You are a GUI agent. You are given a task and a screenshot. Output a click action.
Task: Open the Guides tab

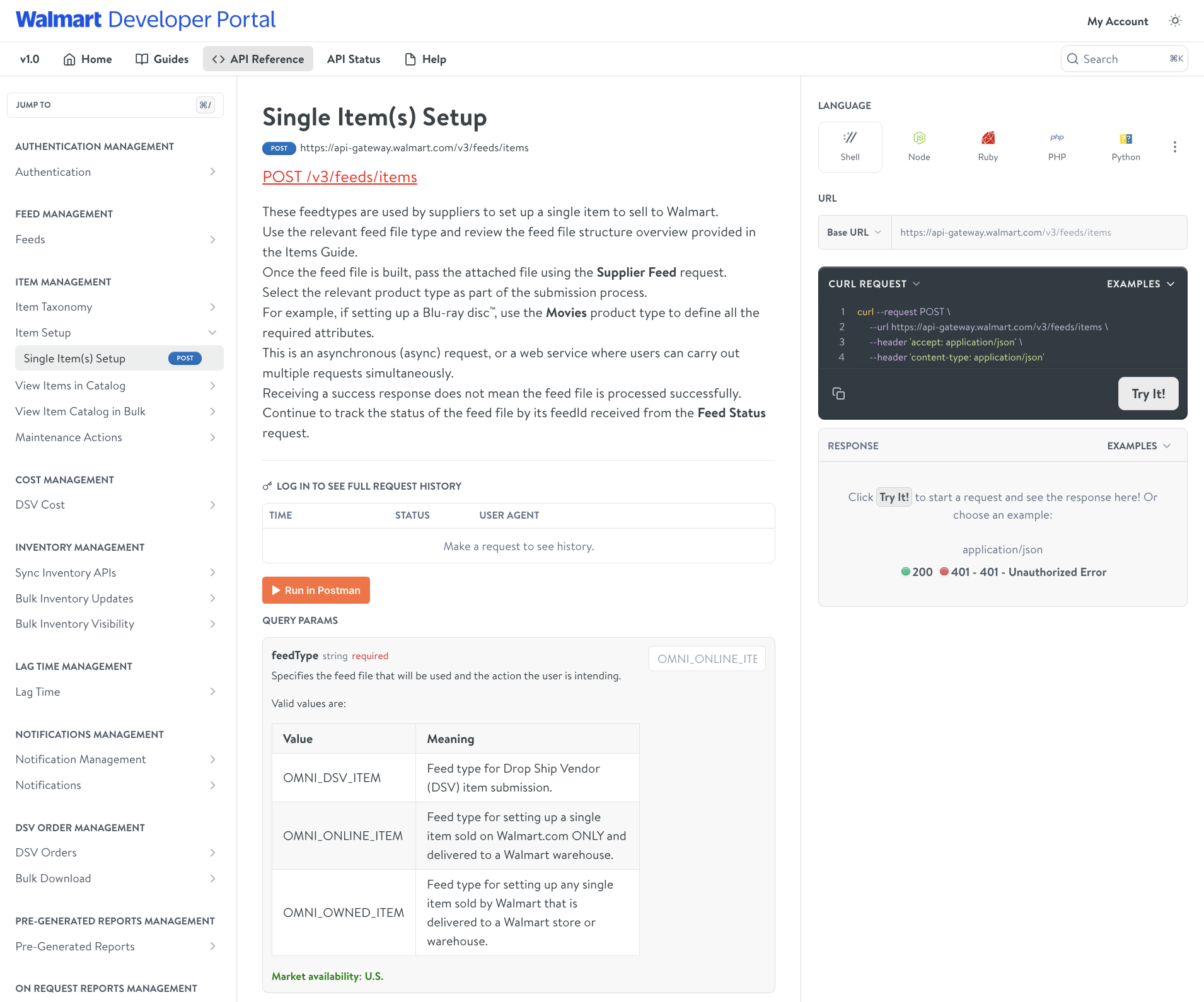pos(162,59)
